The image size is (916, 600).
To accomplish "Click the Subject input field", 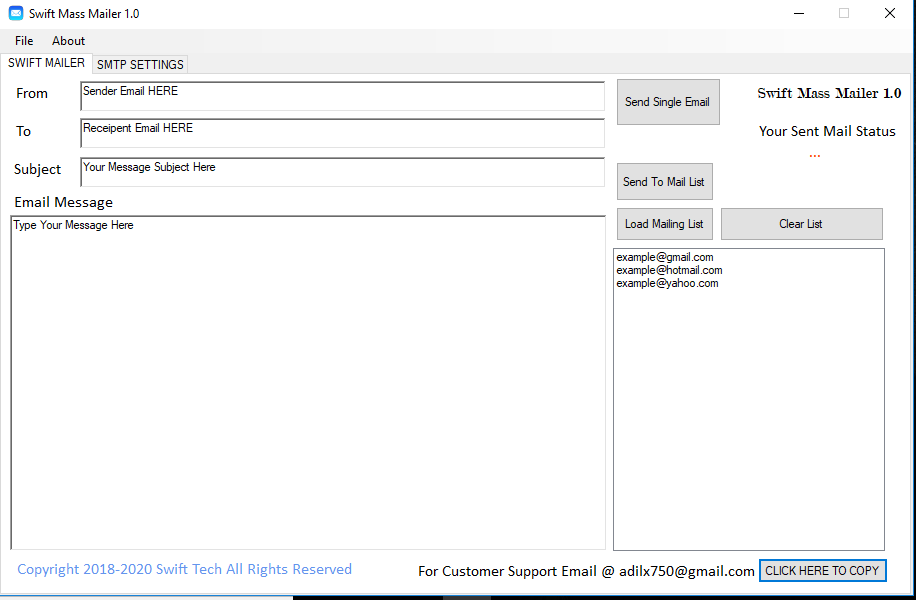I will 342,172.
